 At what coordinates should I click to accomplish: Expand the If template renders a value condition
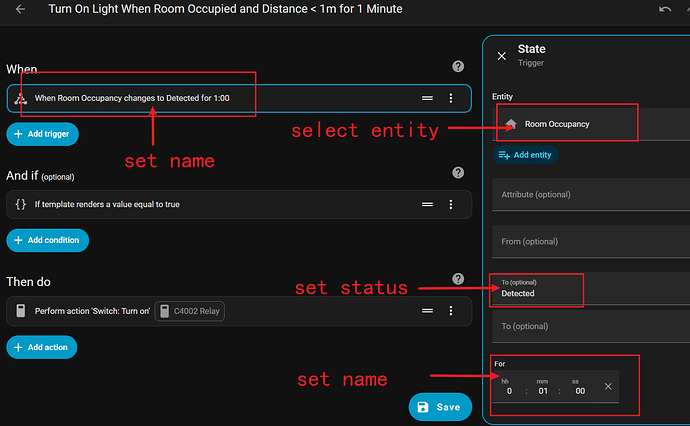tap(239, 204)
